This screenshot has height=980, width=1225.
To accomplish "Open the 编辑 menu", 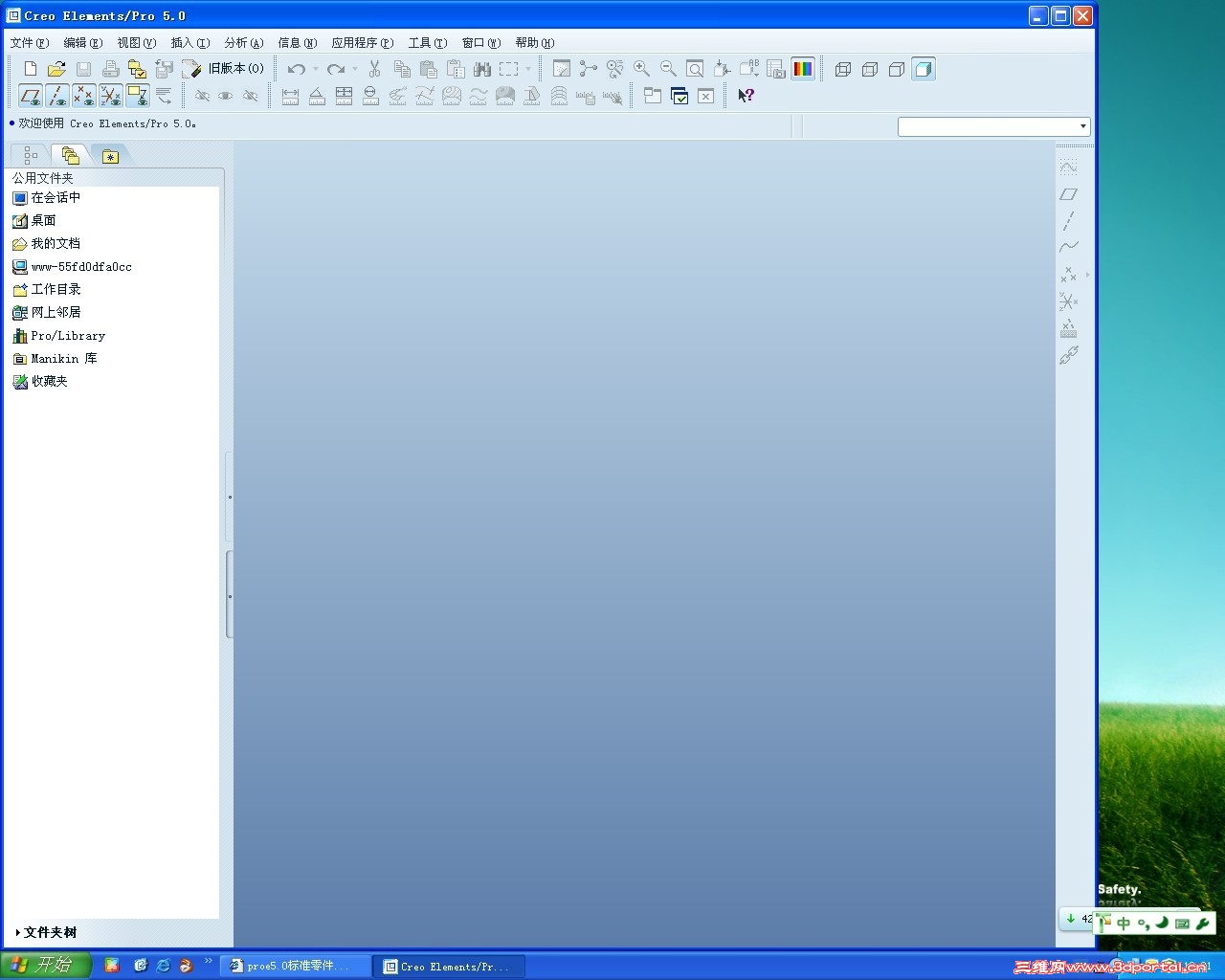I will [83, 43].
